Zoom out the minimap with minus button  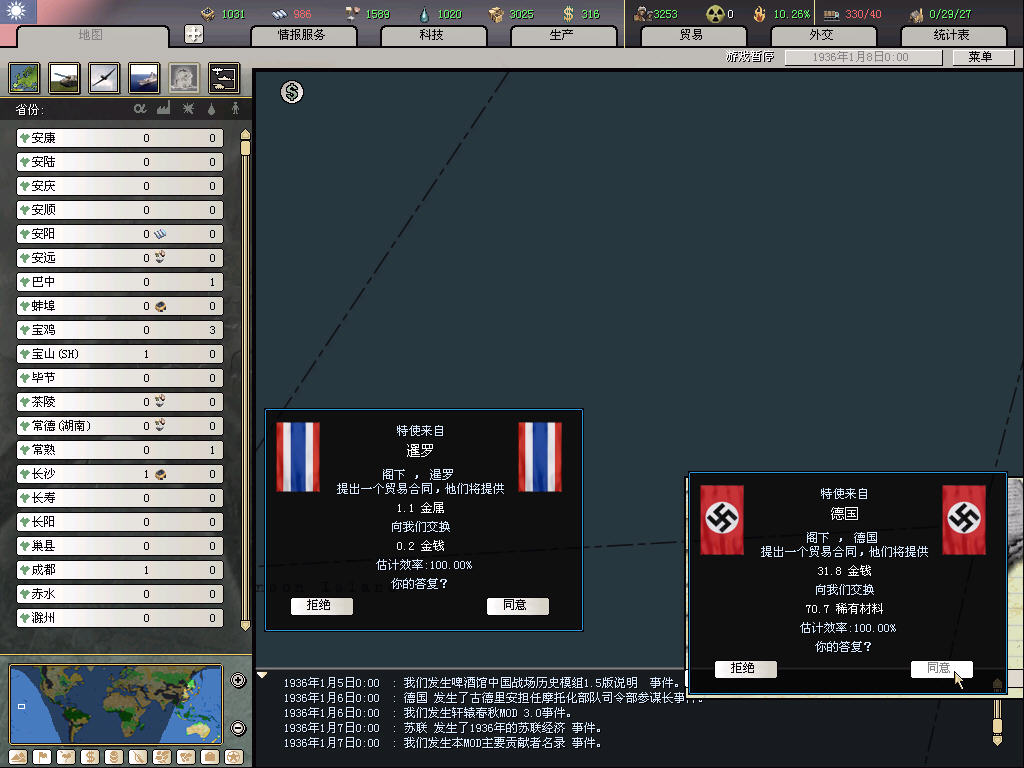click(x=238, y=728)
